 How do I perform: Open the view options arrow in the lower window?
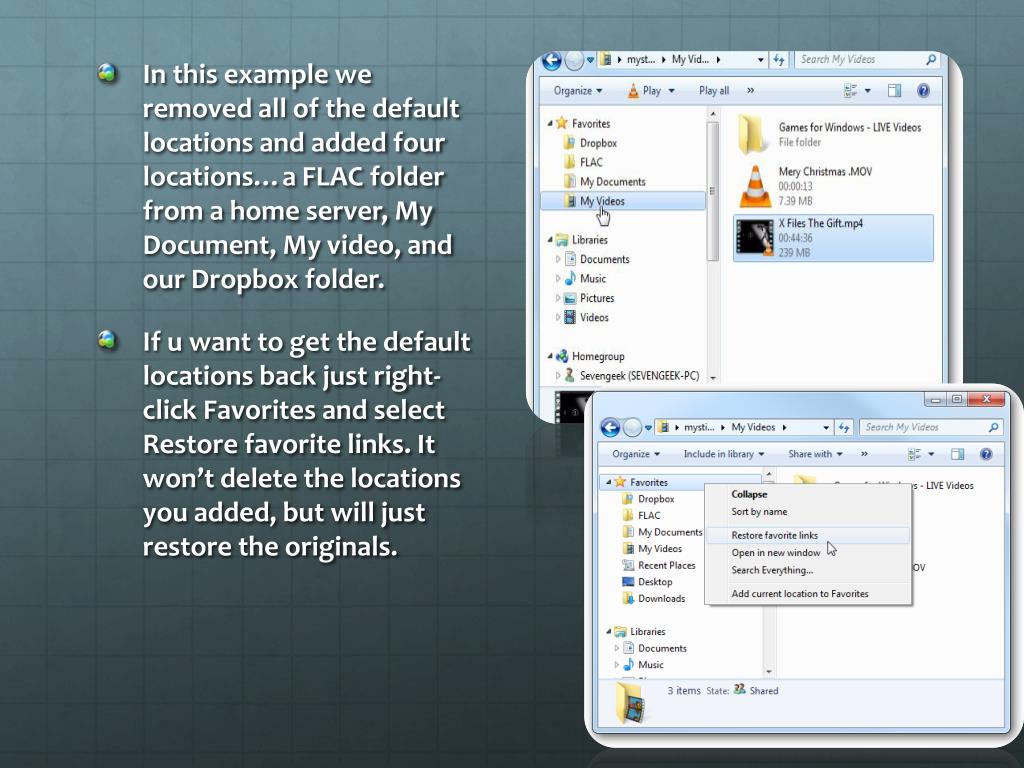[x=931, y=454]
